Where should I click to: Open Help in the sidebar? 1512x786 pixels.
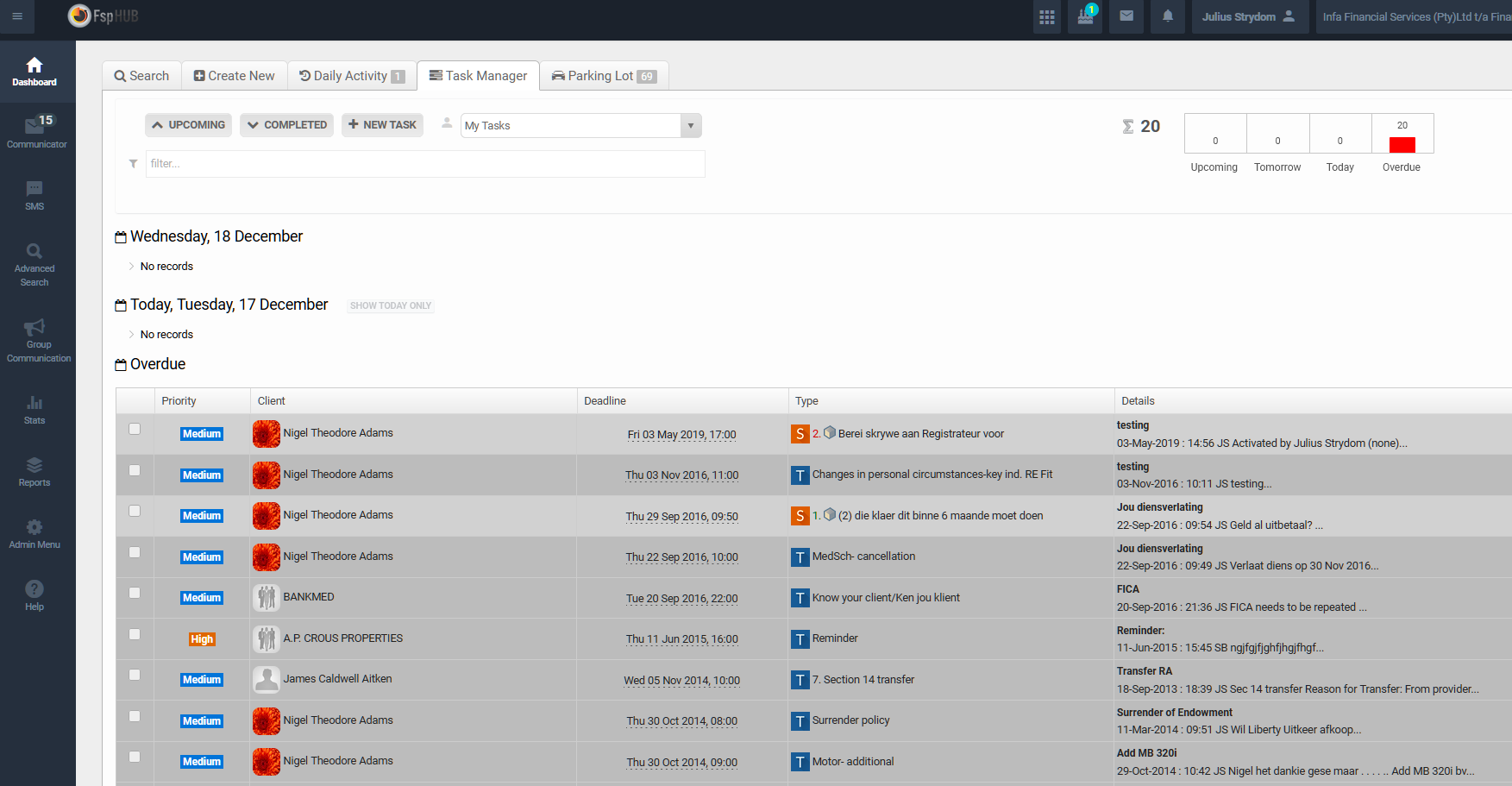[x=35, y=595]
